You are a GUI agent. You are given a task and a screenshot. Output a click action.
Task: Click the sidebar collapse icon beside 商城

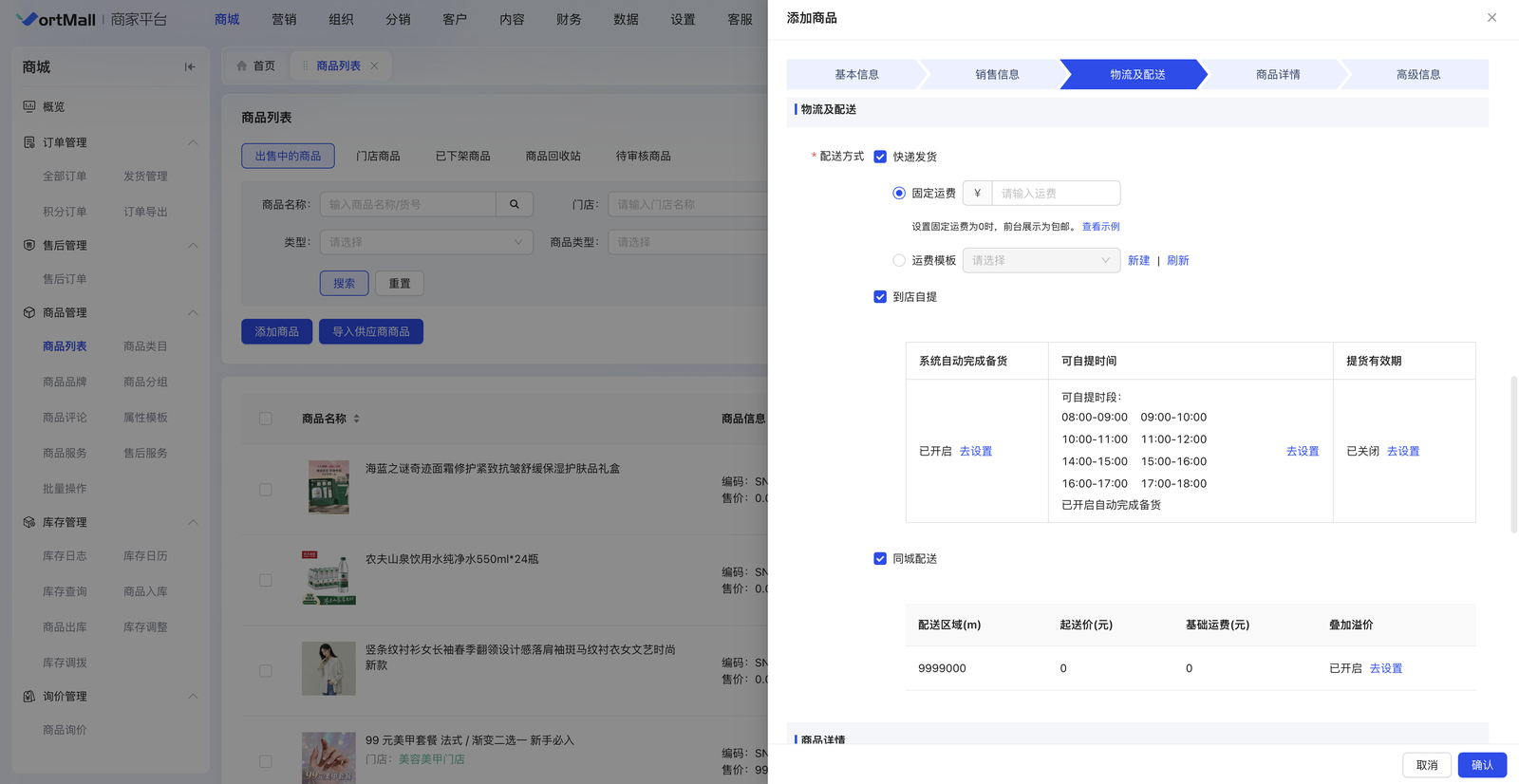(190, 67)
